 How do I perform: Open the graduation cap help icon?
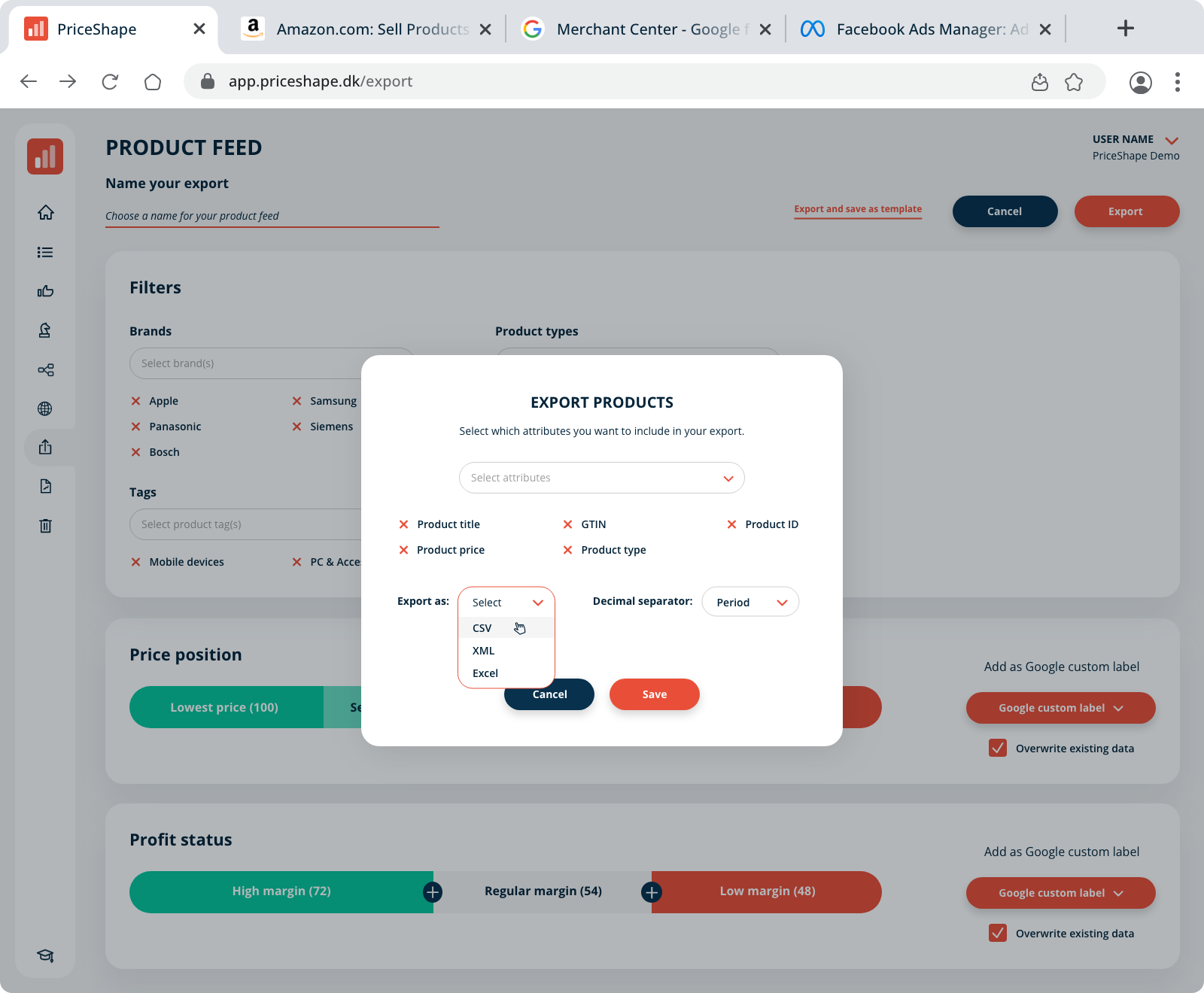point(45,955)
